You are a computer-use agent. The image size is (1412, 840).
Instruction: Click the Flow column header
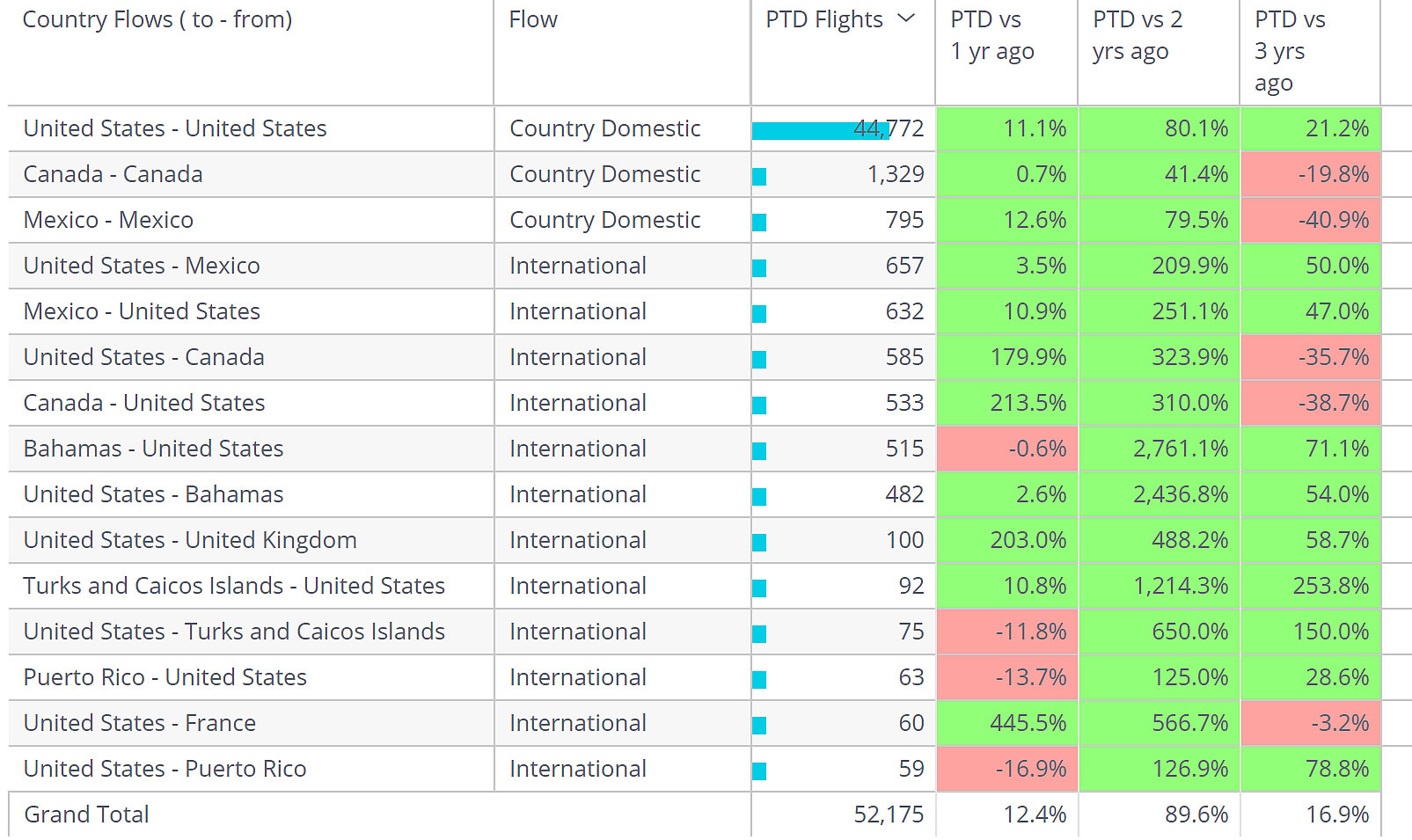click(x=533, y=19)
